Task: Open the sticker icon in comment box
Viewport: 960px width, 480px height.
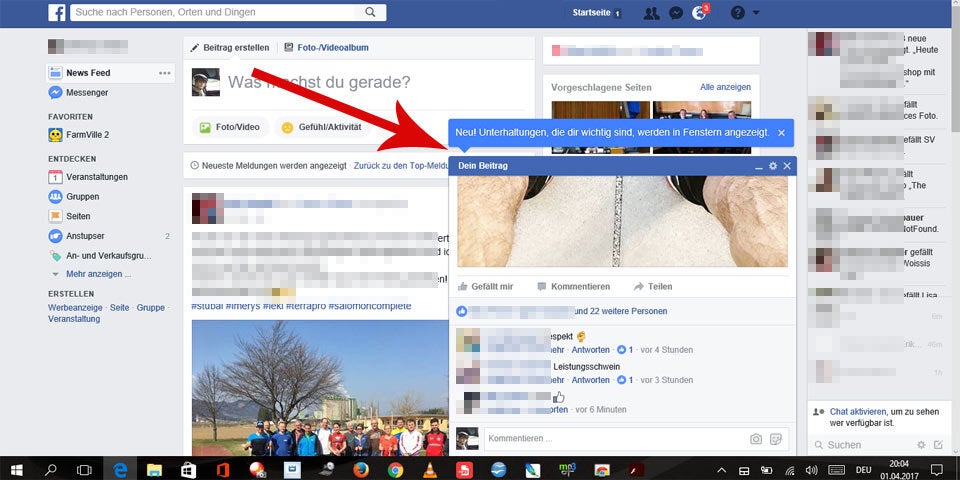Action: coord(776,439)
